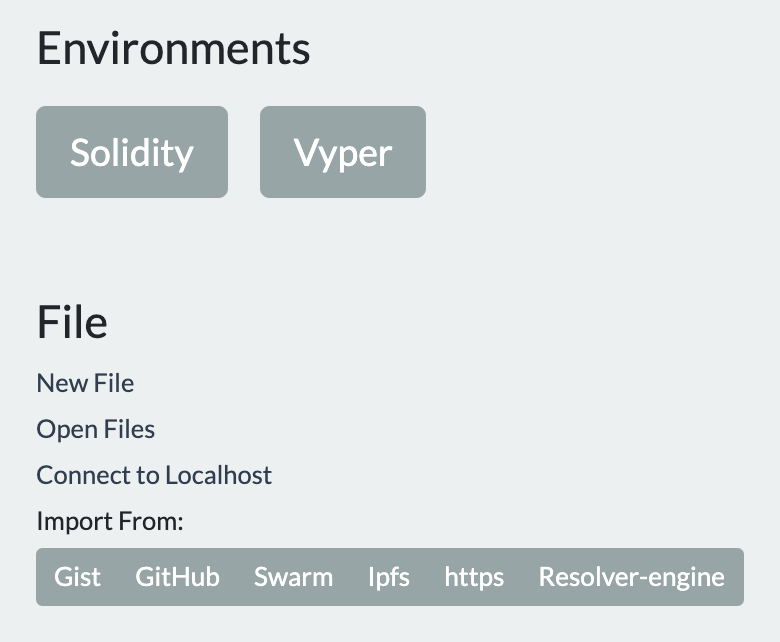
Task: Import from Ipfs
Action: (389, 577)
